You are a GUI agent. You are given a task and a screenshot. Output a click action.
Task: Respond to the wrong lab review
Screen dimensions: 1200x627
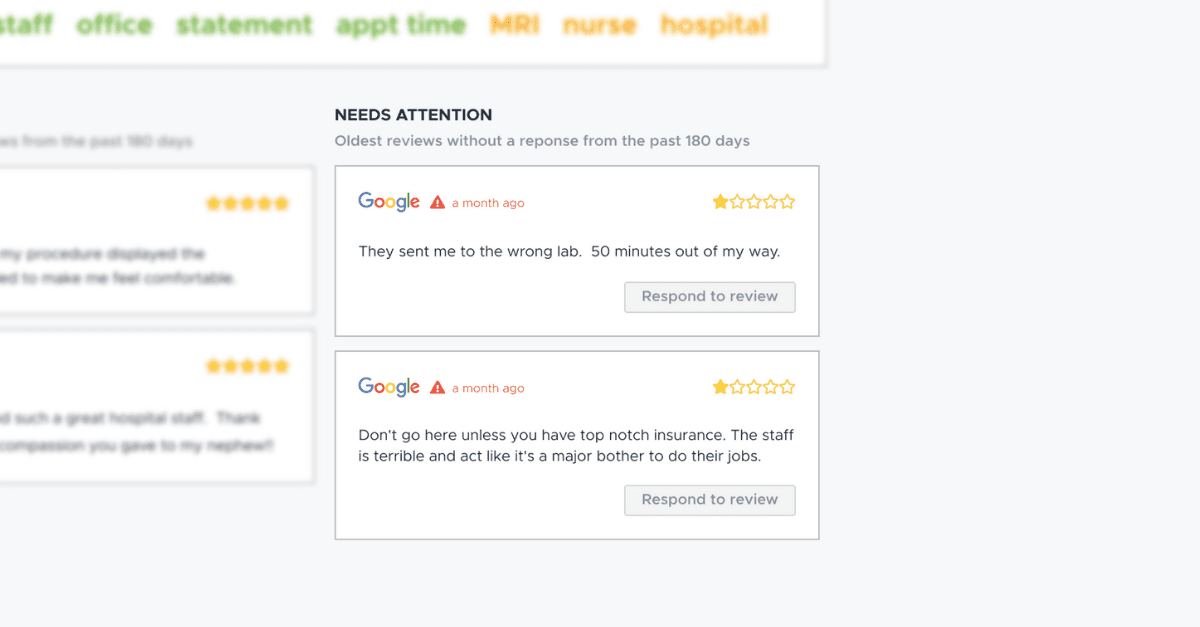pyautogui.click(x=710, y=297)
